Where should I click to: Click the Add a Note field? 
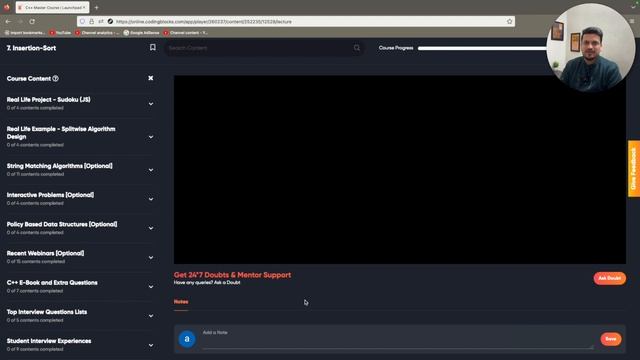tap(397, 340)
